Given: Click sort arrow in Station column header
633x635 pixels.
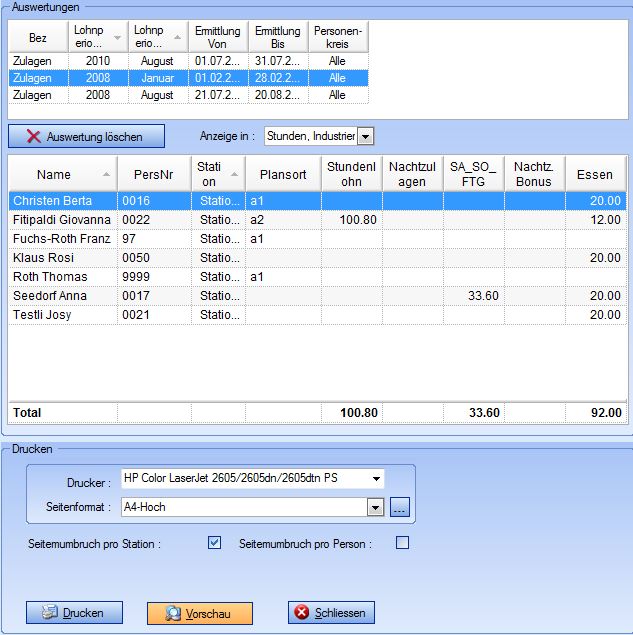Looking at the screenshot, I should (x=233, y=174).
